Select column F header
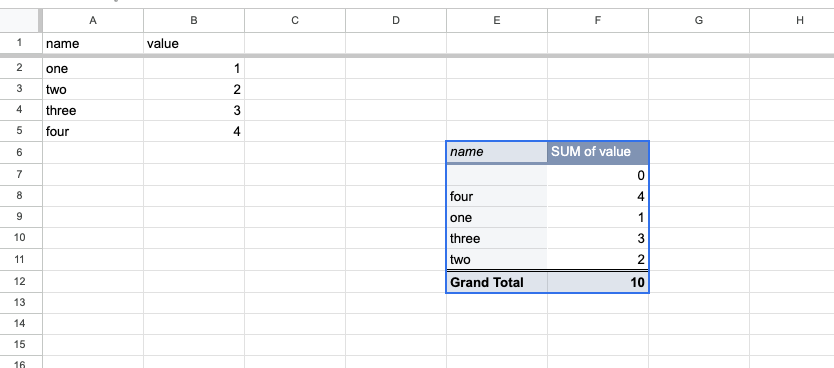The width and height of the screenshot is (834, 368). 598,21
